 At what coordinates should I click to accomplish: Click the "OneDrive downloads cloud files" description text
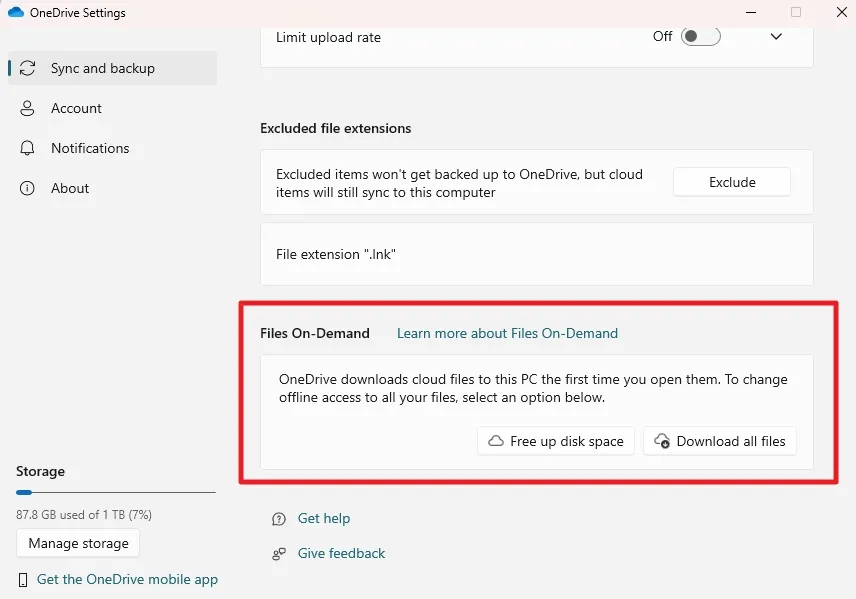click(x=533, y=388)
